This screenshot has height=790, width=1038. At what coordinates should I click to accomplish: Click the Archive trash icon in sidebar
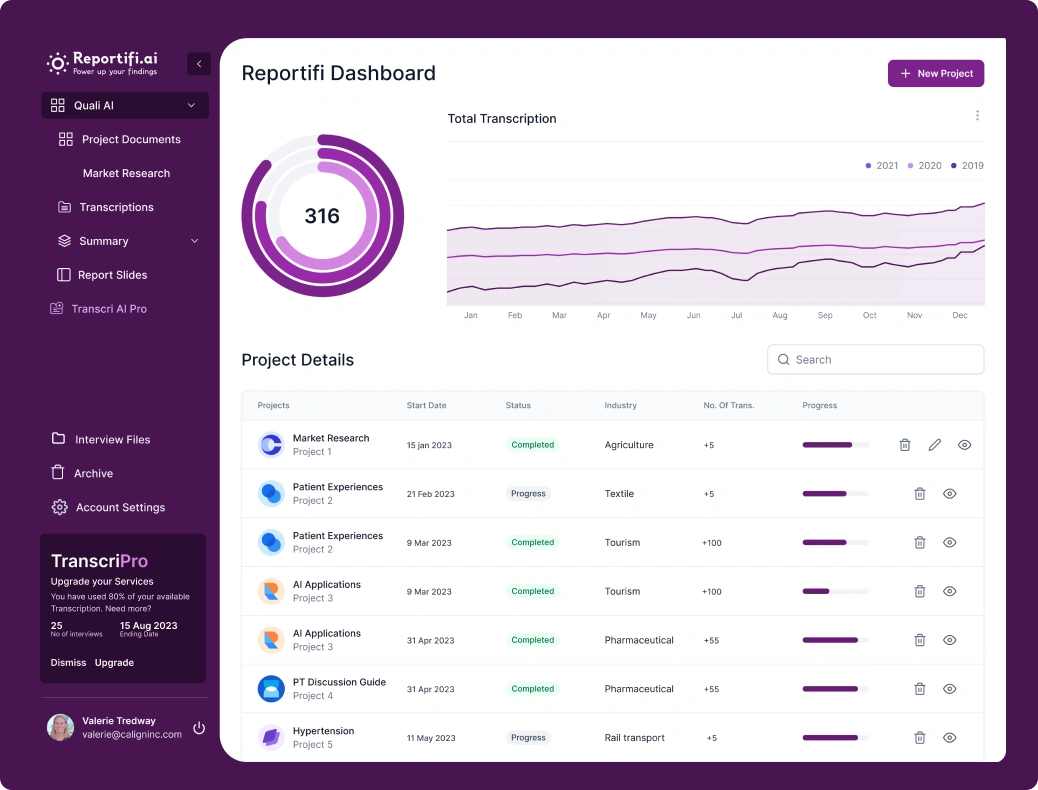pyautogui.click(x=58, y=473)
